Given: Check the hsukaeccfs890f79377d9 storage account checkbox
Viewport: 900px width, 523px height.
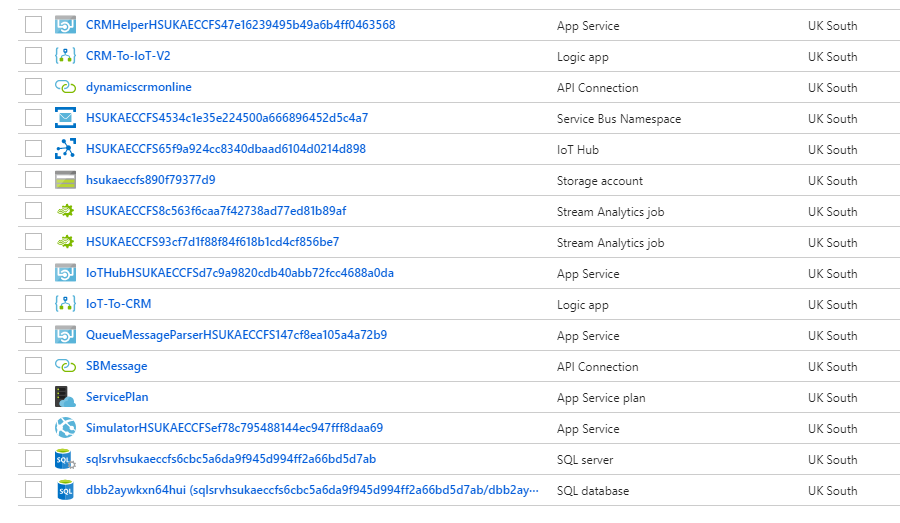Looking at the screenshot, I should click(x=33, y=180).
